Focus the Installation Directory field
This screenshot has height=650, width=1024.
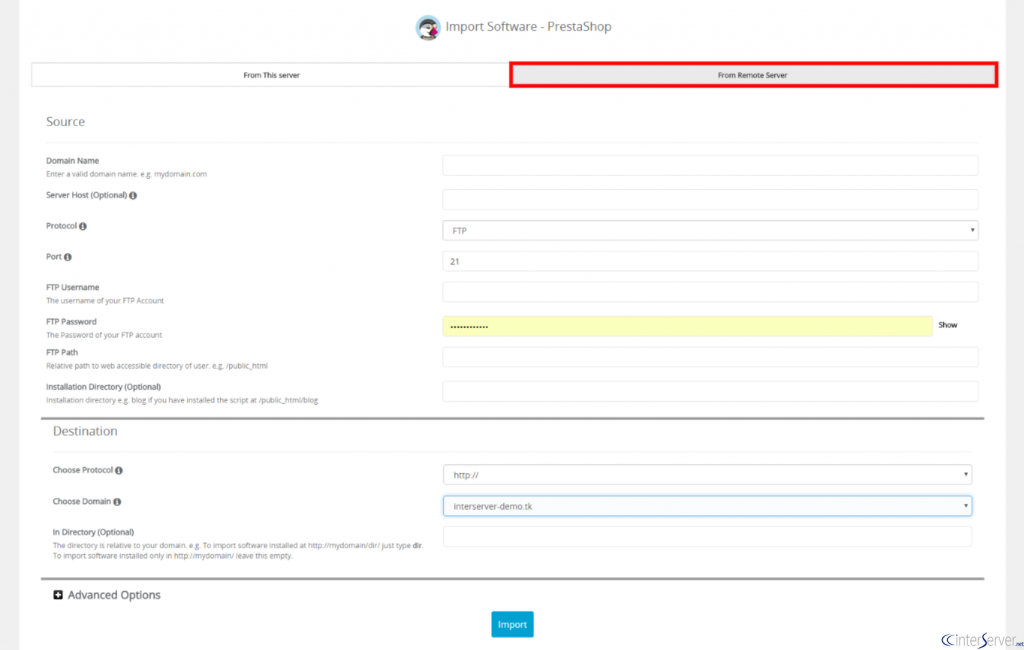tap(711, 391)
